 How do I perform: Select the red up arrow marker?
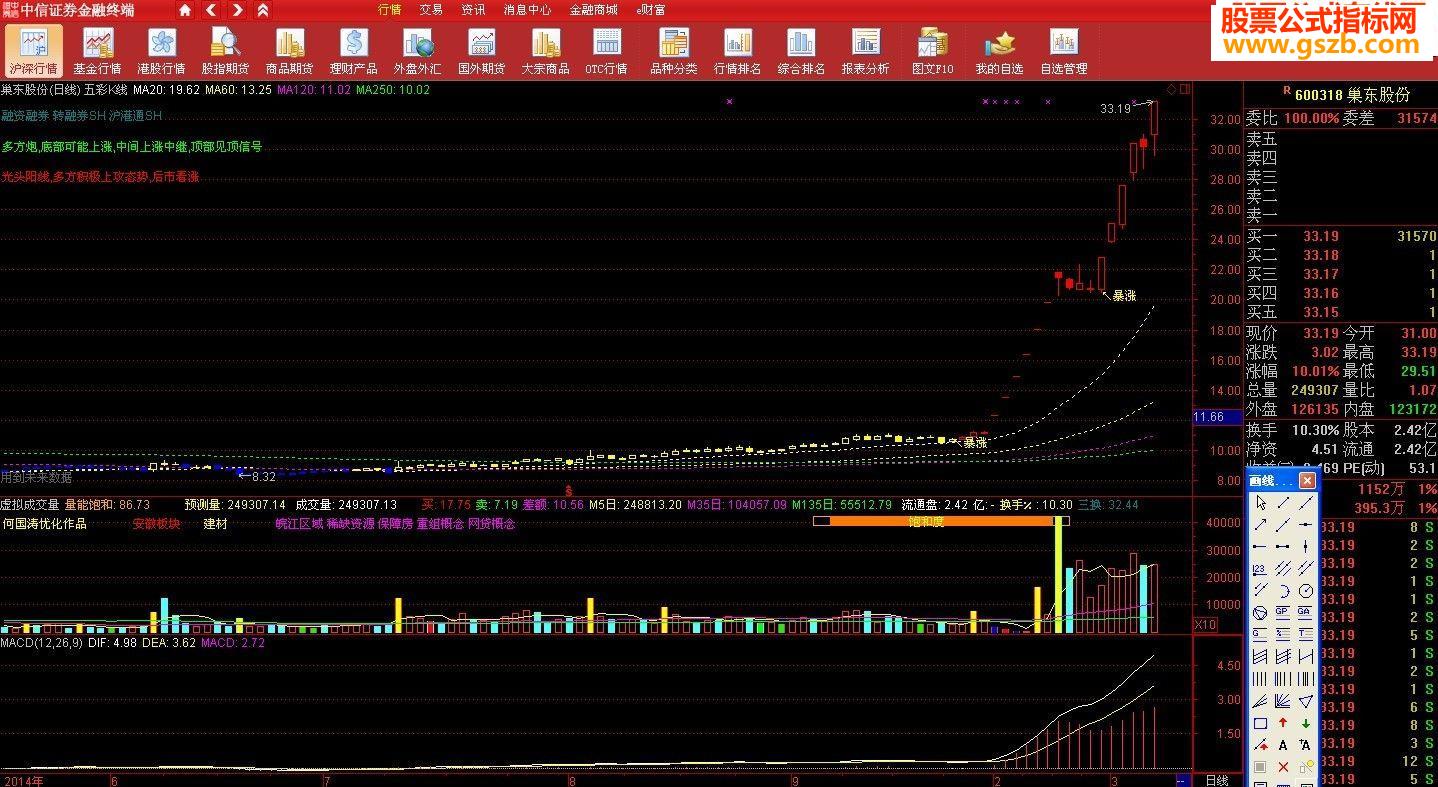coord(1283,723)
